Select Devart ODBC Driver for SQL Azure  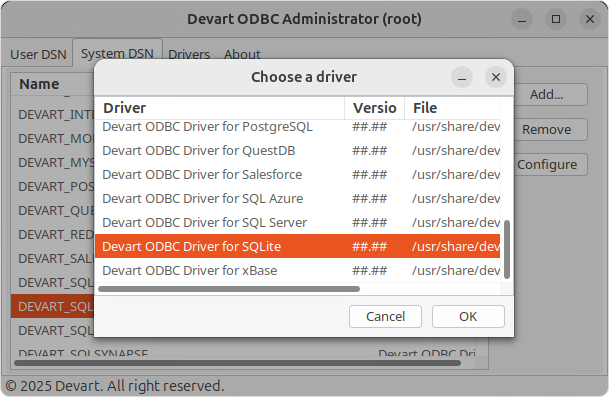pos(298,198)
